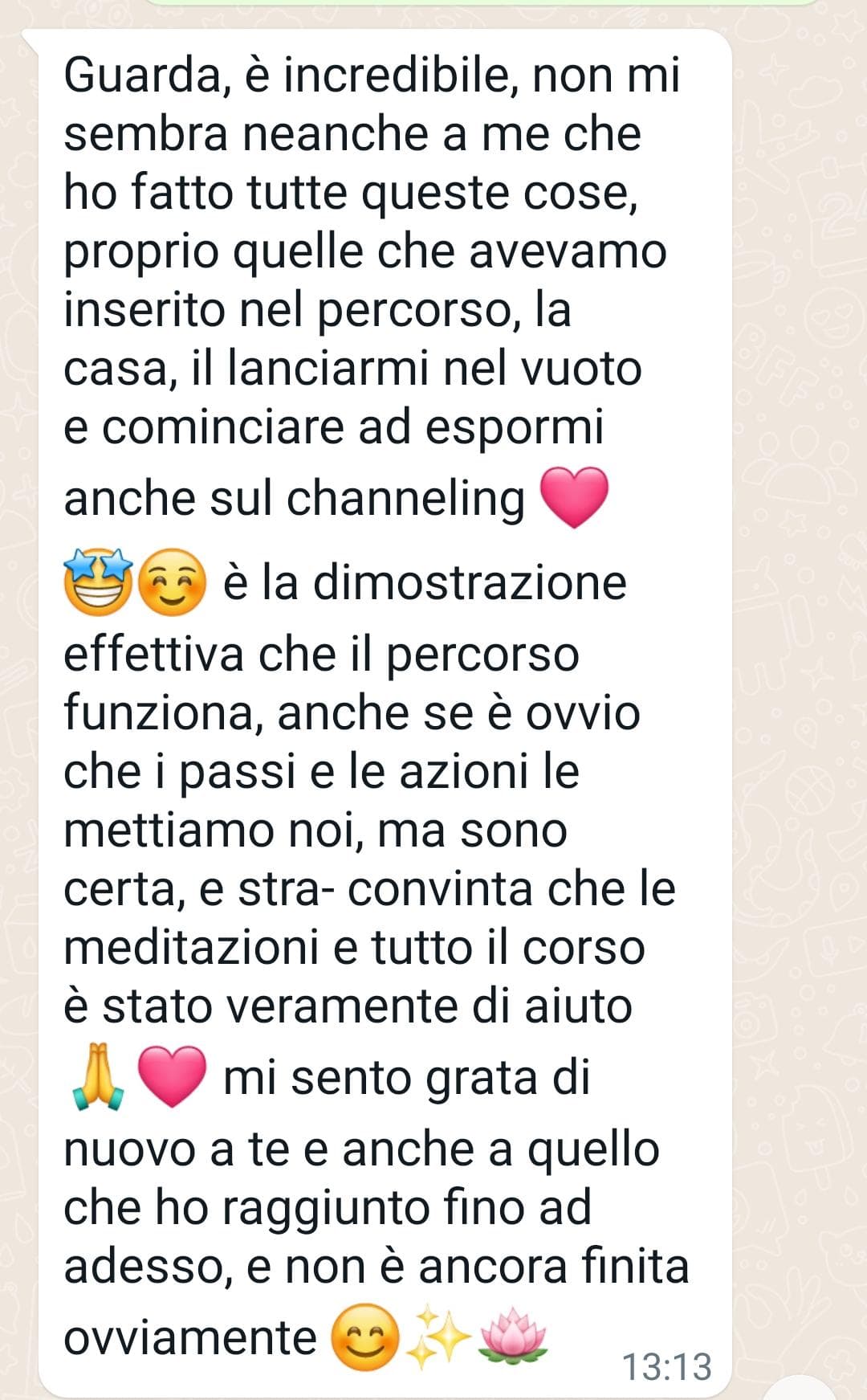Image resolution: width=867 pixels, height=1400 pixels.
Task: Click the word "channeling" in the message
Action: (405, 499)
